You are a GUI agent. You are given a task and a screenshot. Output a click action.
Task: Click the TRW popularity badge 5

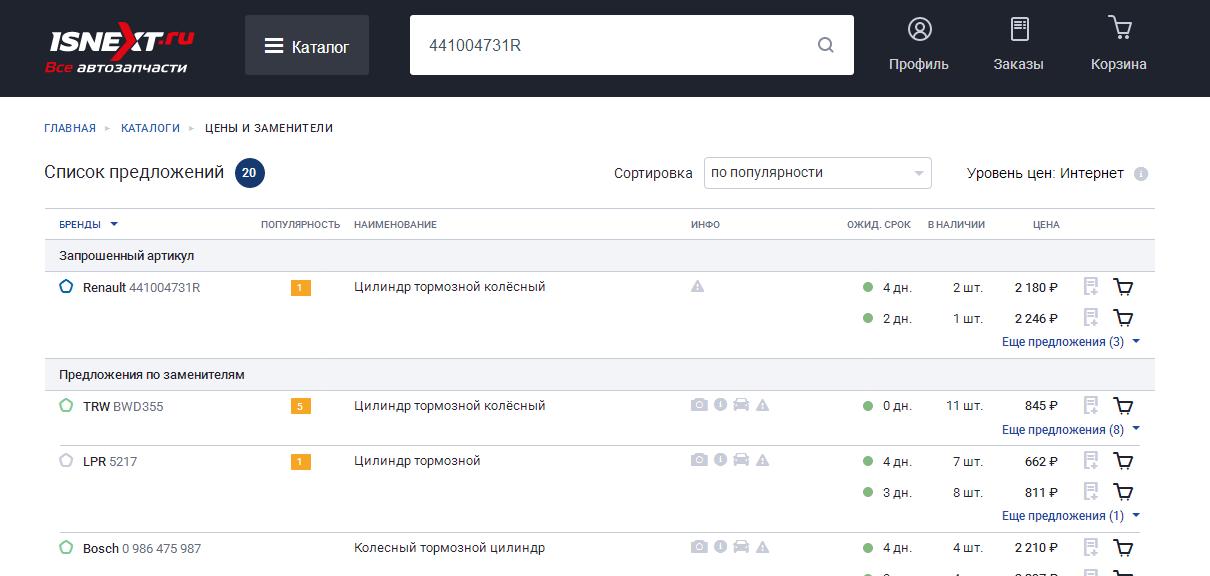301,406
